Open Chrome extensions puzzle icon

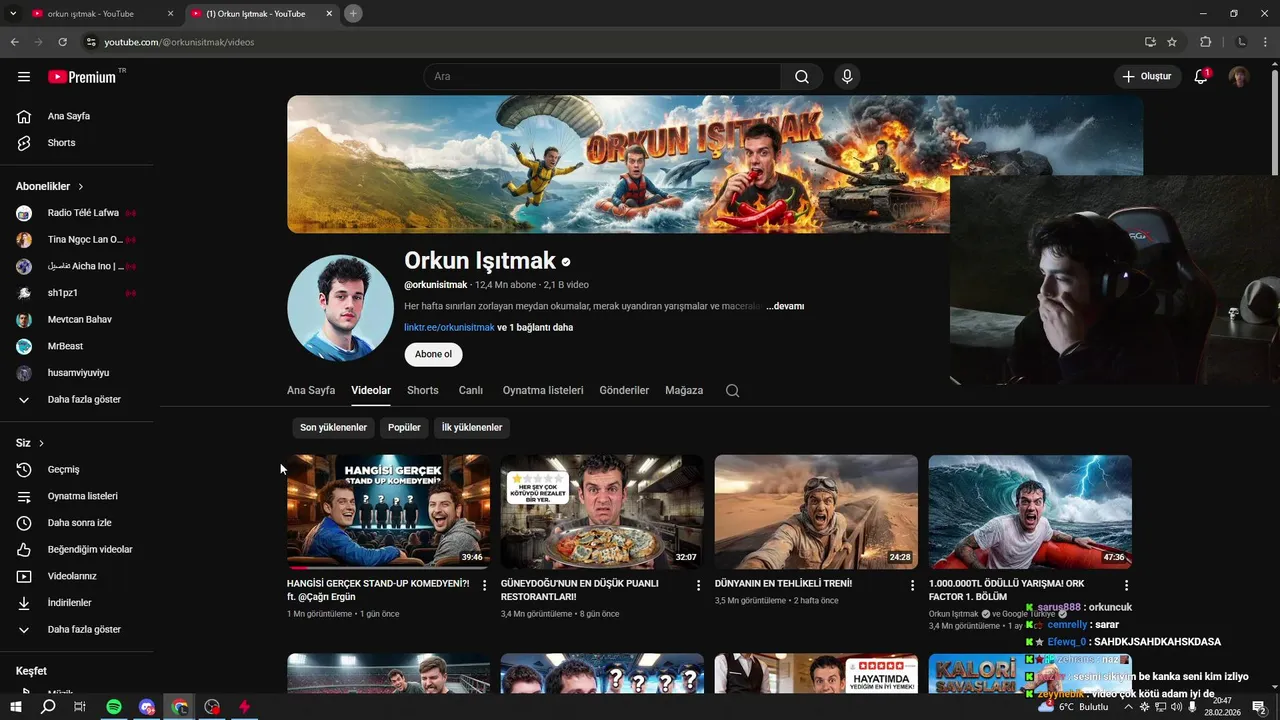tap(1205, 42)
